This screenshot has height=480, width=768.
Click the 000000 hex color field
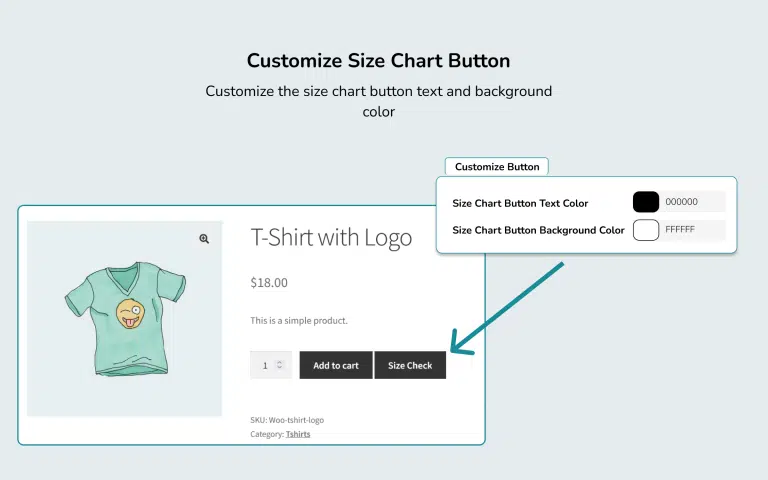click(692, 202)
